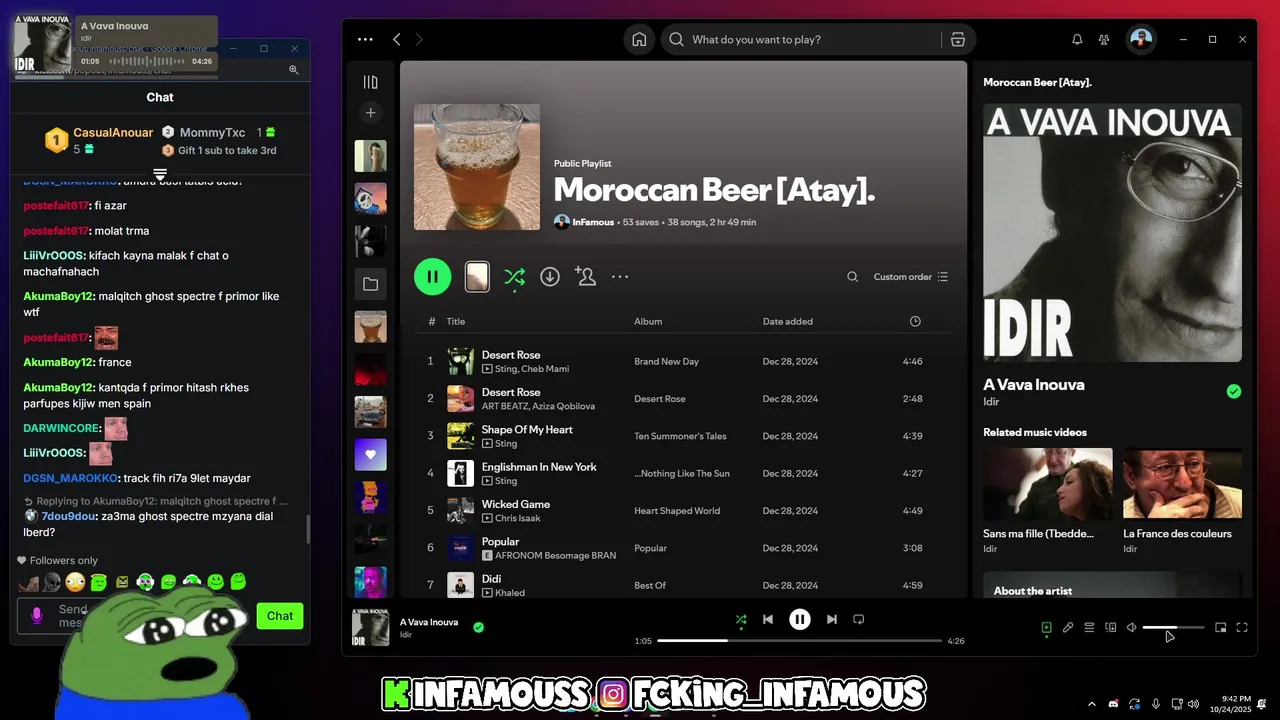
Task: Enter full screen mode
Action: [1242, 628]
